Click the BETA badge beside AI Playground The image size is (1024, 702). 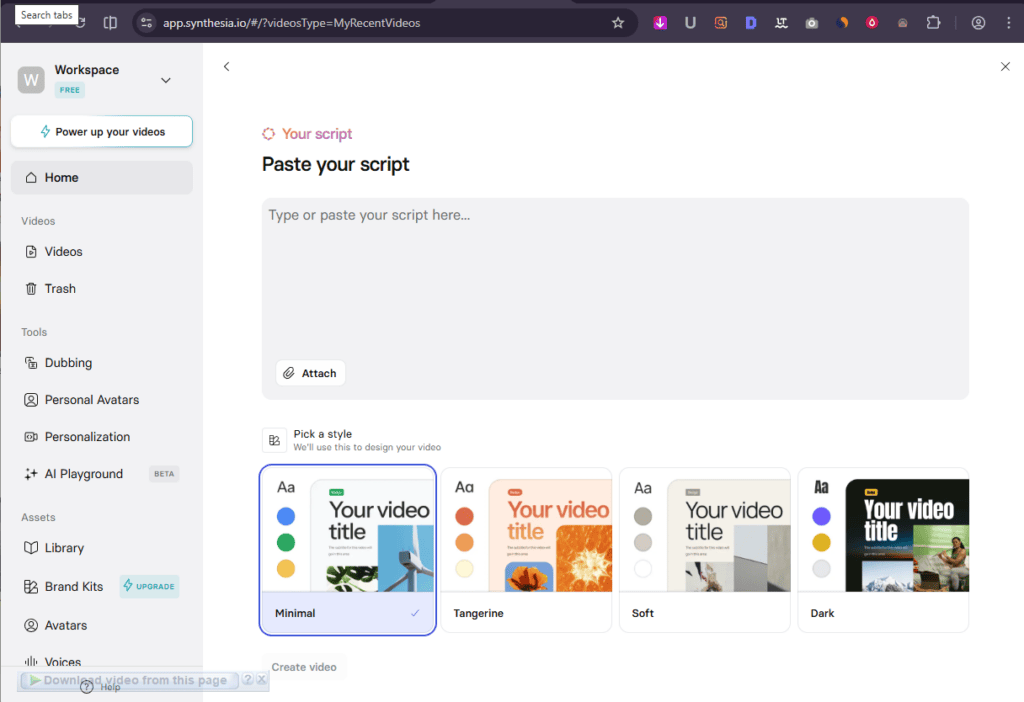click(164, 474)
